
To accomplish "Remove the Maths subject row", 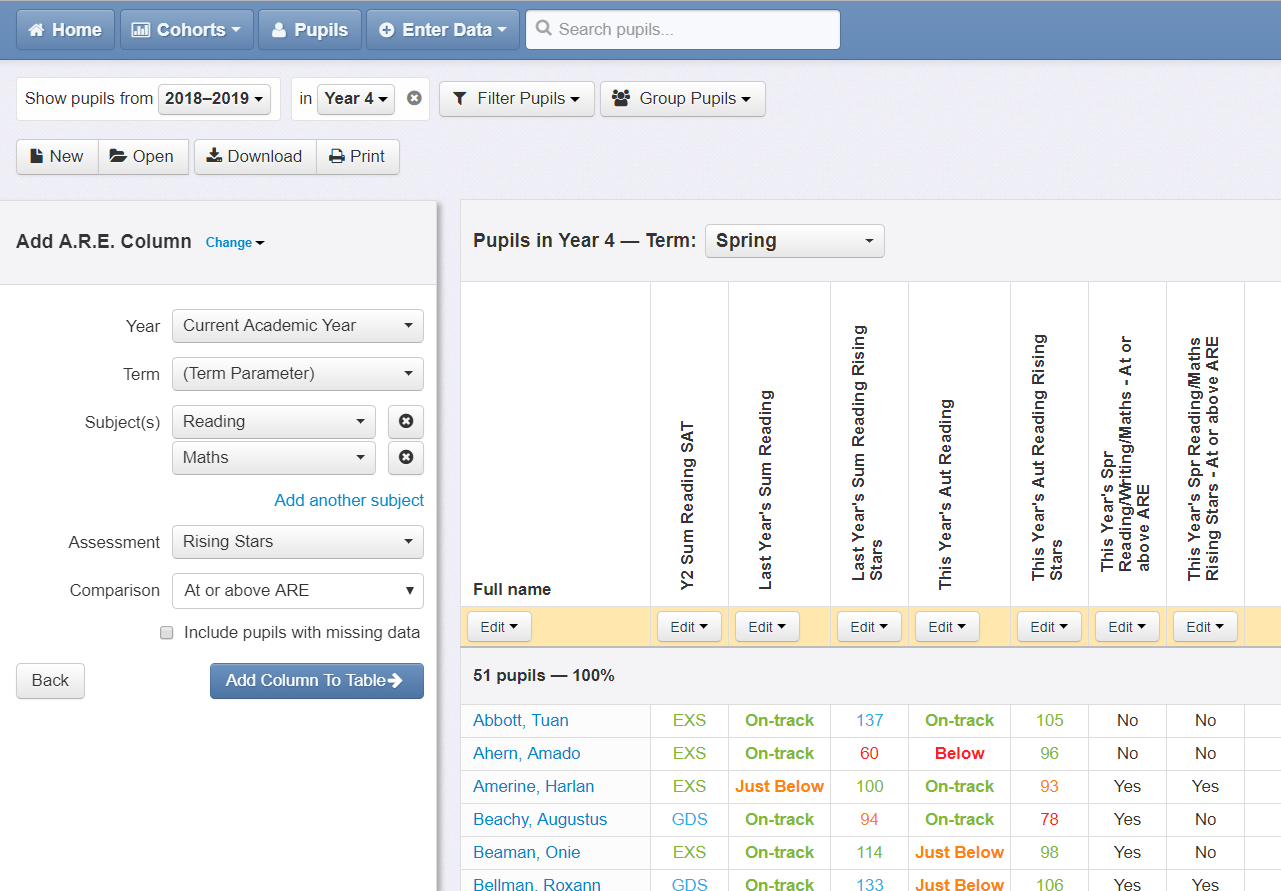I will [406, 458].
